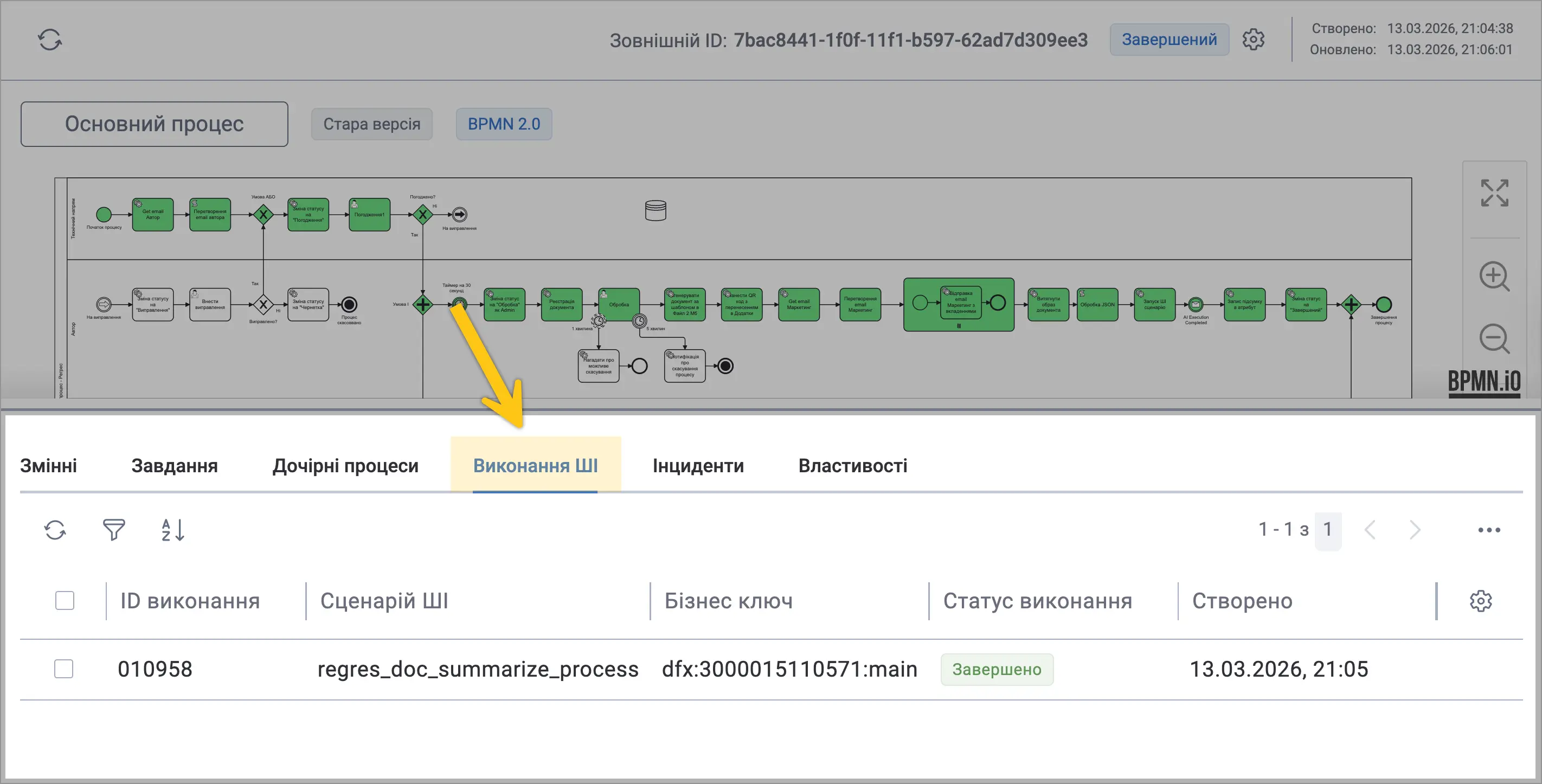The height and width of the screenshot is (784, 1542).
Task: Click the 'Завершений' status badge
Action: click(1169, 40)
